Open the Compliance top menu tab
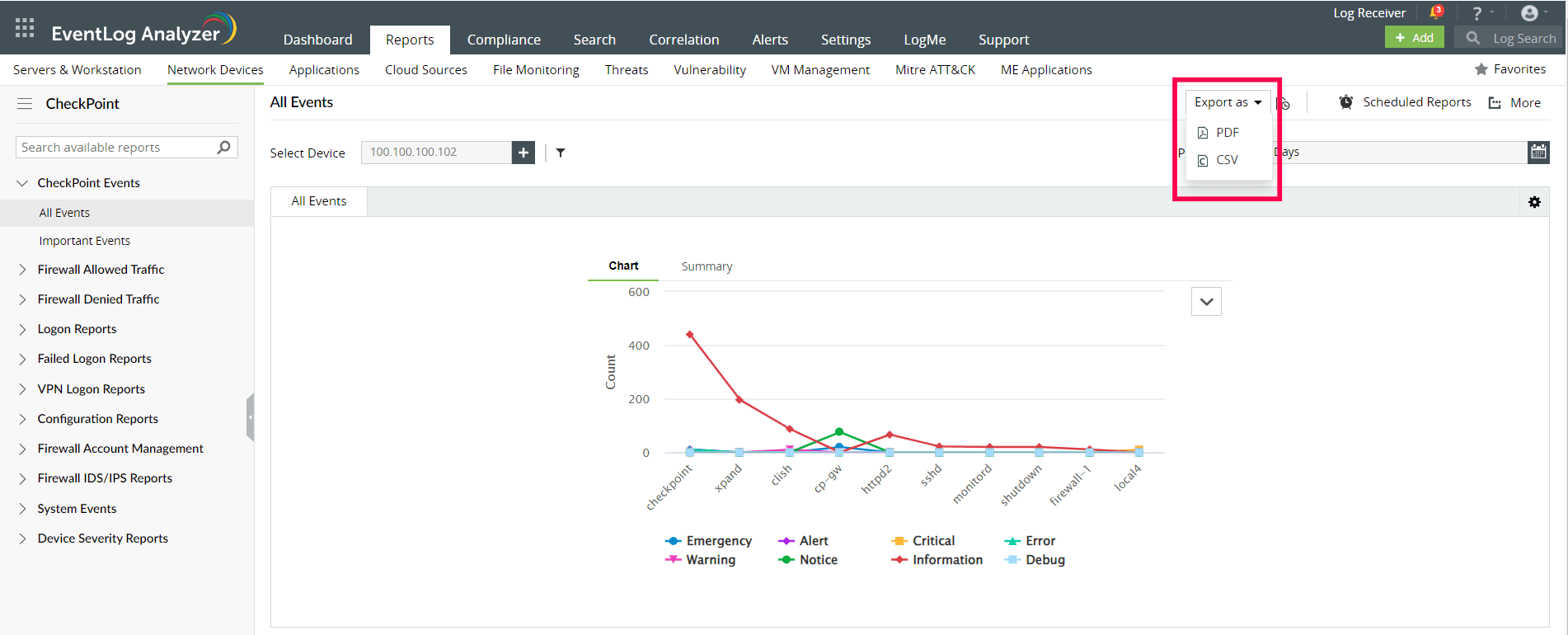The height and width of the screenshot is (635, 1568). pyautogui.click(x=504, y=40)
